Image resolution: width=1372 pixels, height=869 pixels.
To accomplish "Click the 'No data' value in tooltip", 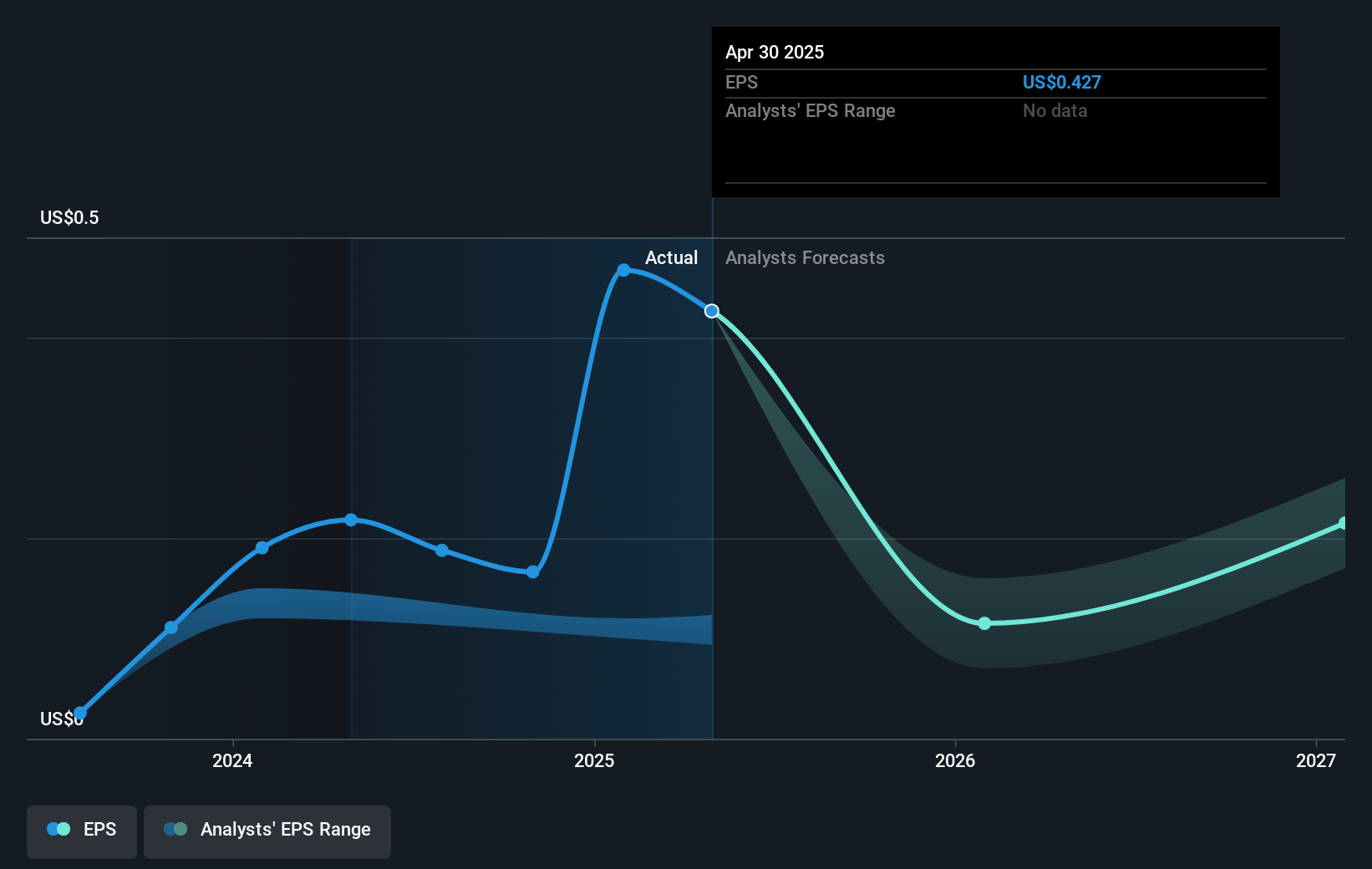I will pyautogui.click(x=1055, y=111).
